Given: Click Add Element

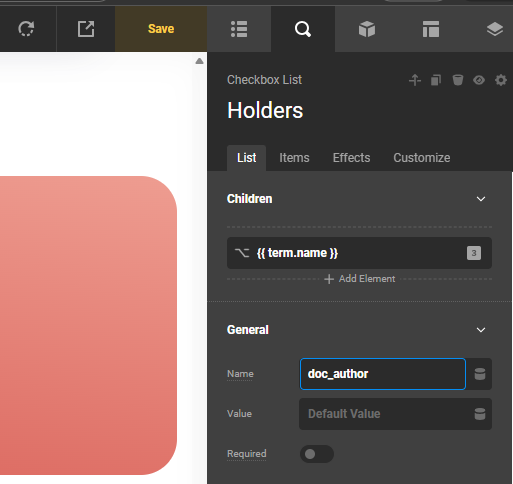Looking at the screenshot, I should (x=360, y=279).
